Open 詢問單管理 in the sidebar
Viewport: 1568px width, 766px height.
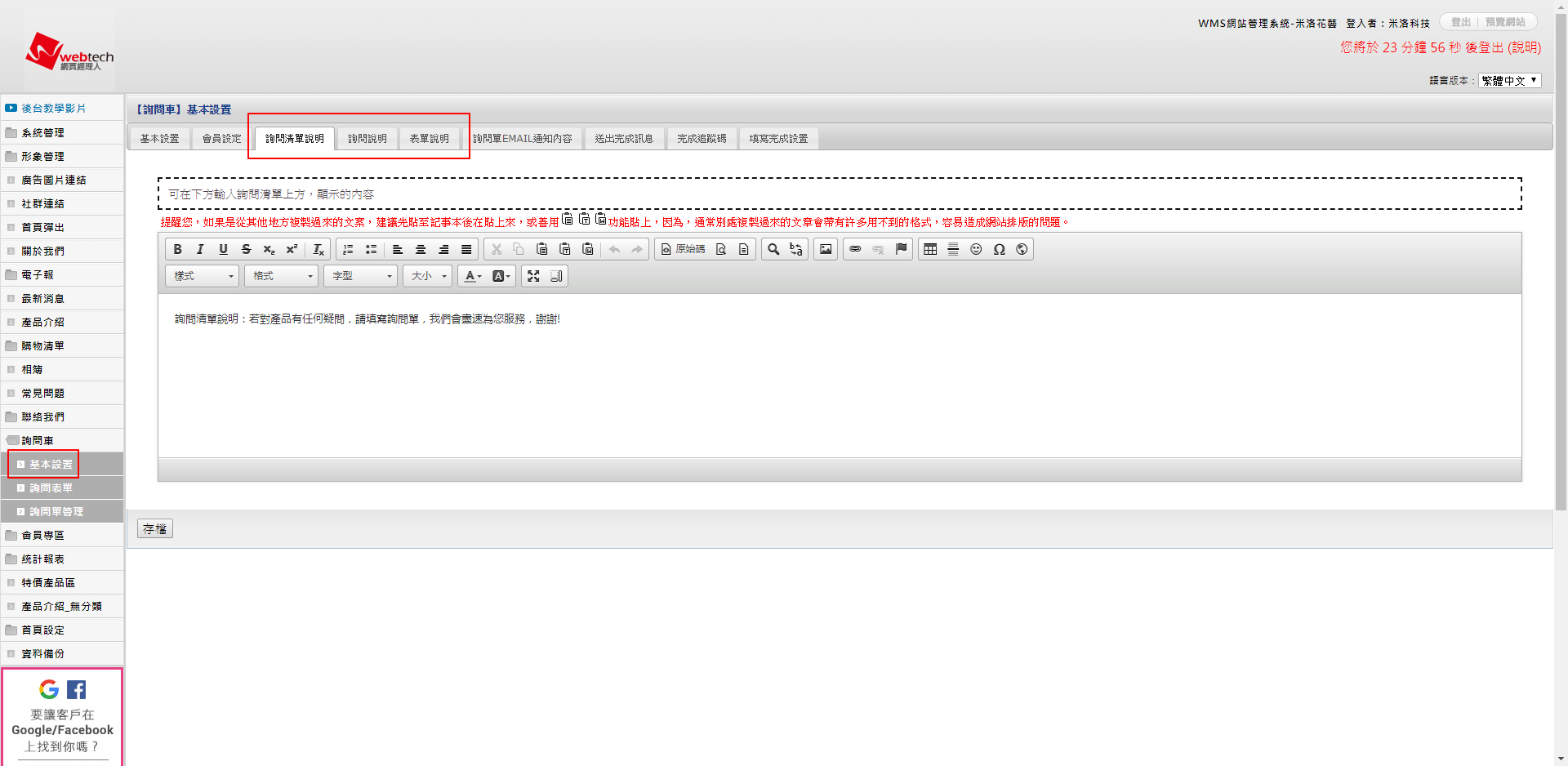tap(56, 512)
